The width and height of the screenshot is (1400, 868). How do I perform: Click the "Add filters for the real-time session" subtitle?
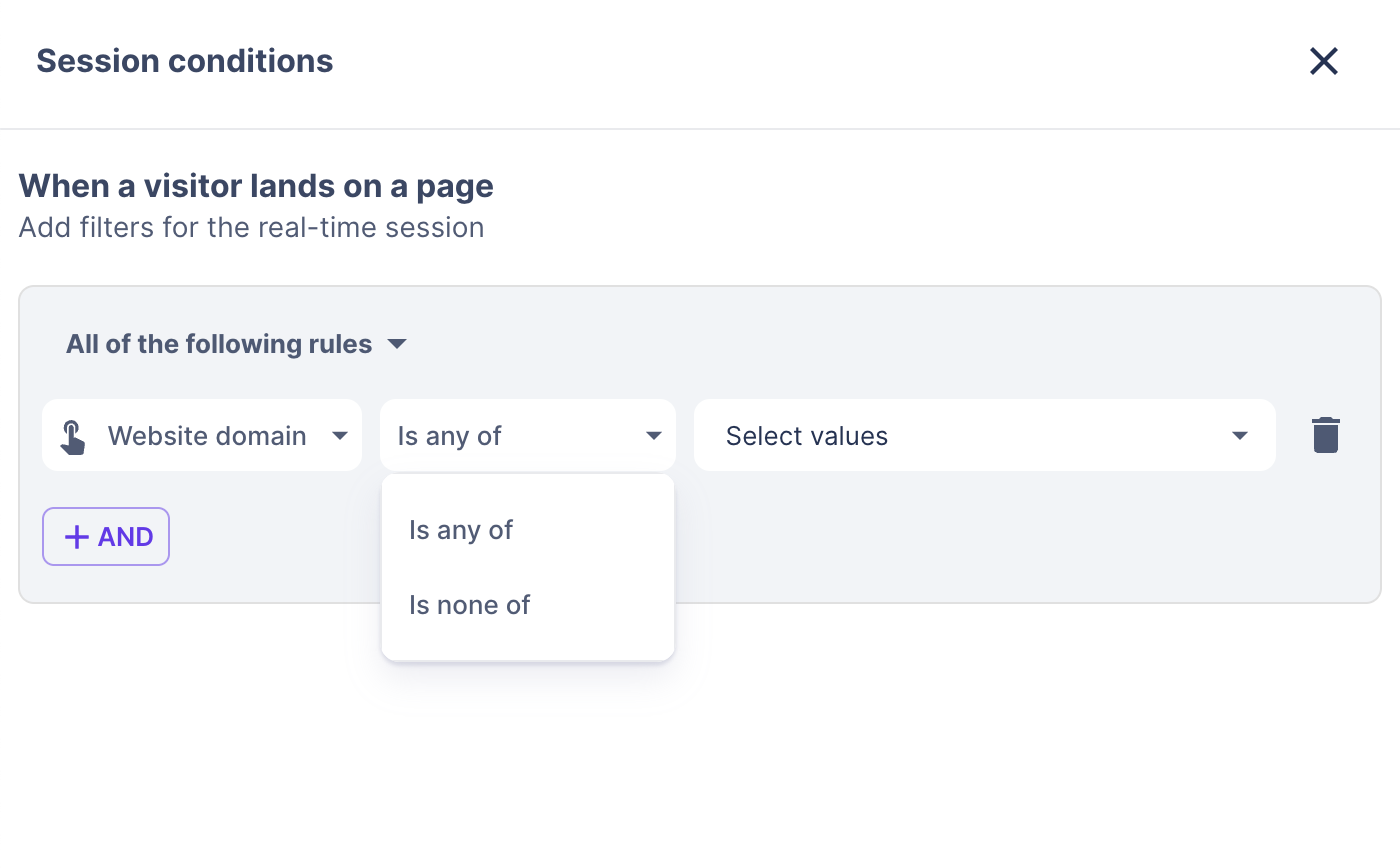(x=251, y=228)
